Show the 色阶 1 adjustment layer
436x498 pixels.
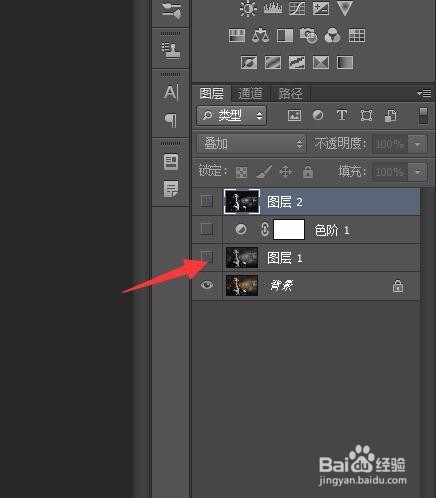click(207, 229)
